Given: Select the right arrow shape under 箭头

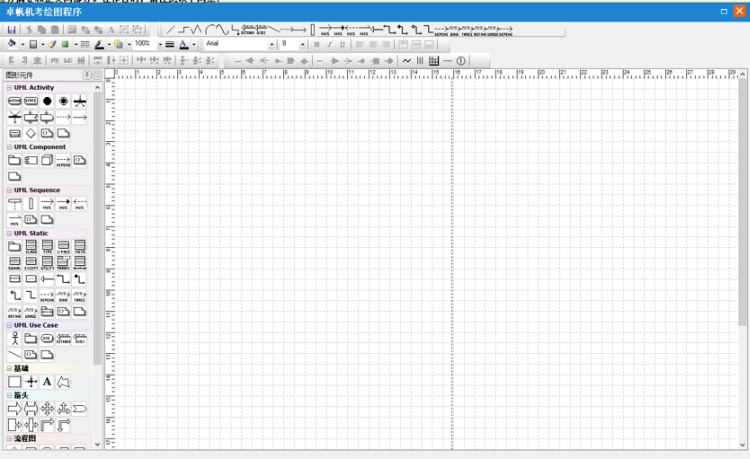Looking at the screenshot, I should coord(14,409).
